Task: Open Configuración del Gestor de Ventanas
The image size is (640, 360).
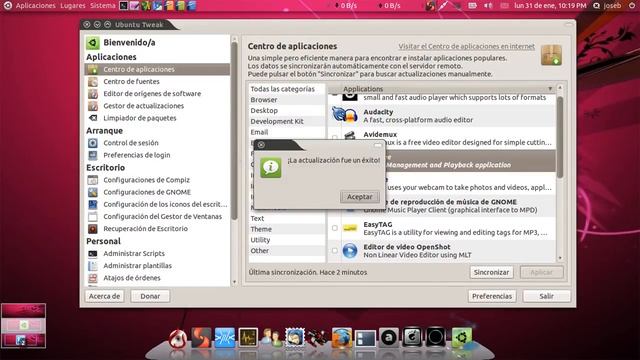Action: pos(162,217)
